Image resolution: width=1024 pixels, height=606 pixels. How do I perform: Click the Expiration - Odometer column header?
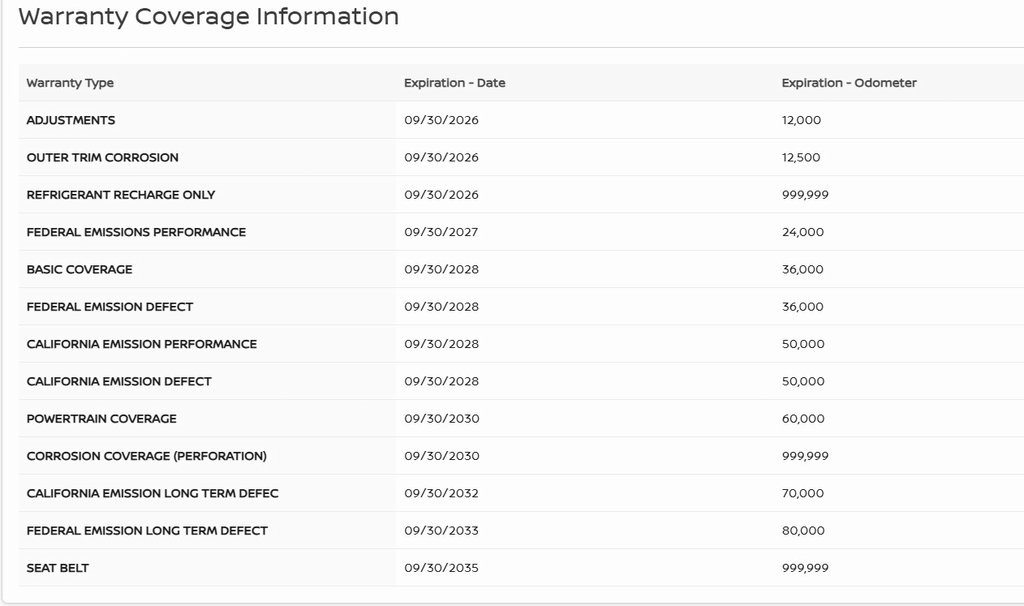(848, 83)
